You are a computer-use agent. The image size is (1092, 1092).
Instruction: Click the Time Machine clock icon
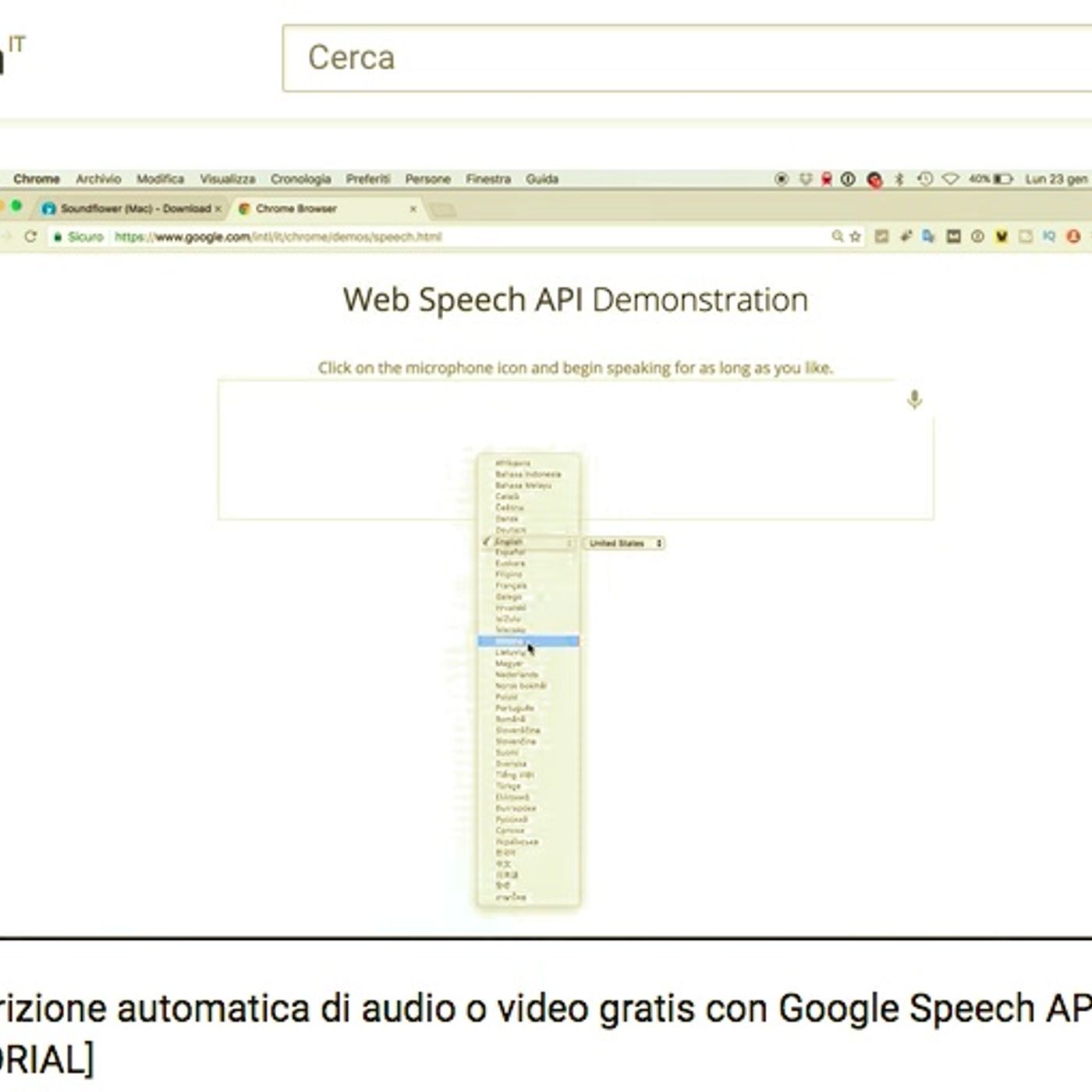click(x=925, y=179)
